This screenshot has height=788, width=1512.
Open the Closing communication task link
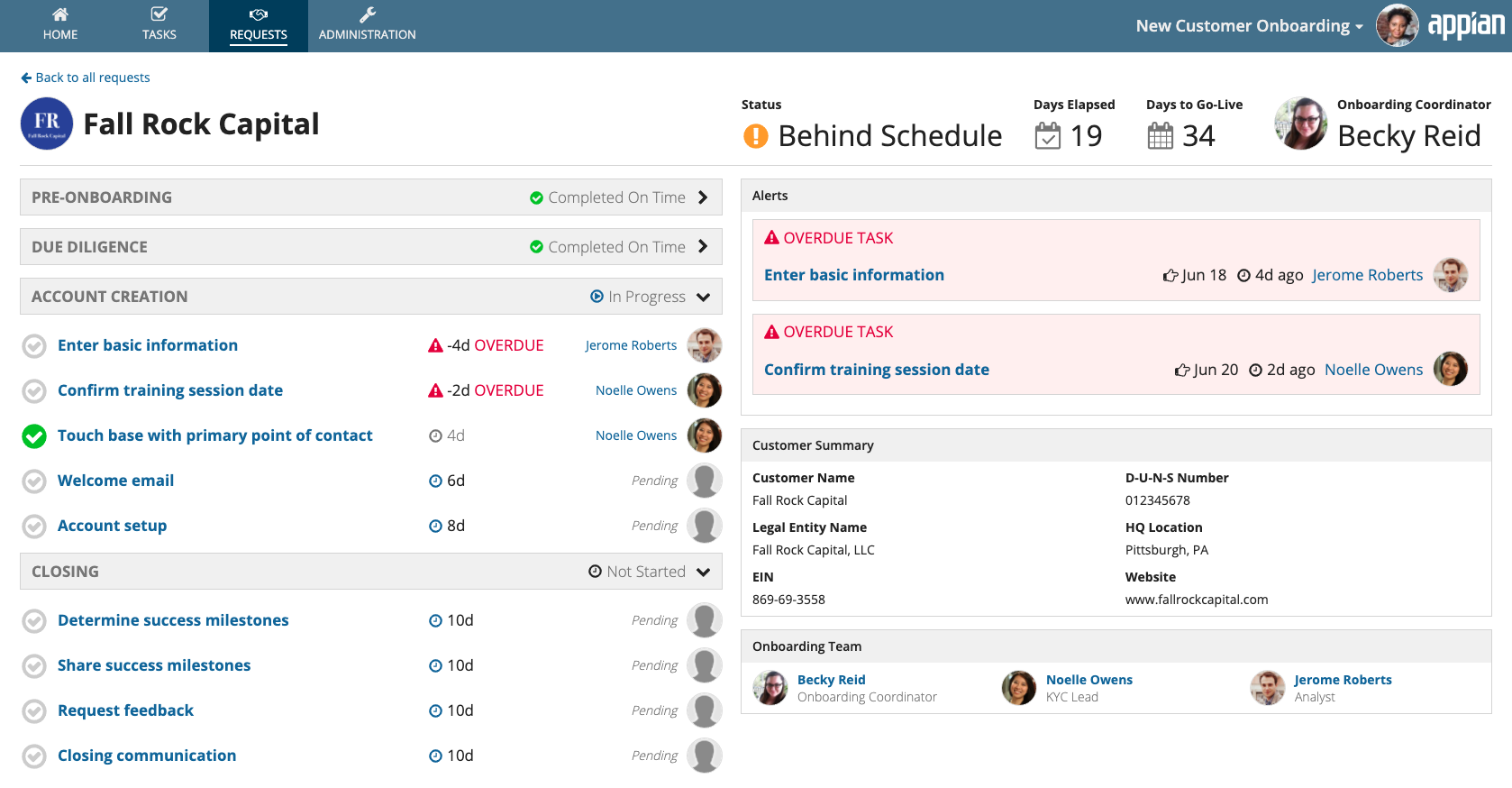click(147, 756)
